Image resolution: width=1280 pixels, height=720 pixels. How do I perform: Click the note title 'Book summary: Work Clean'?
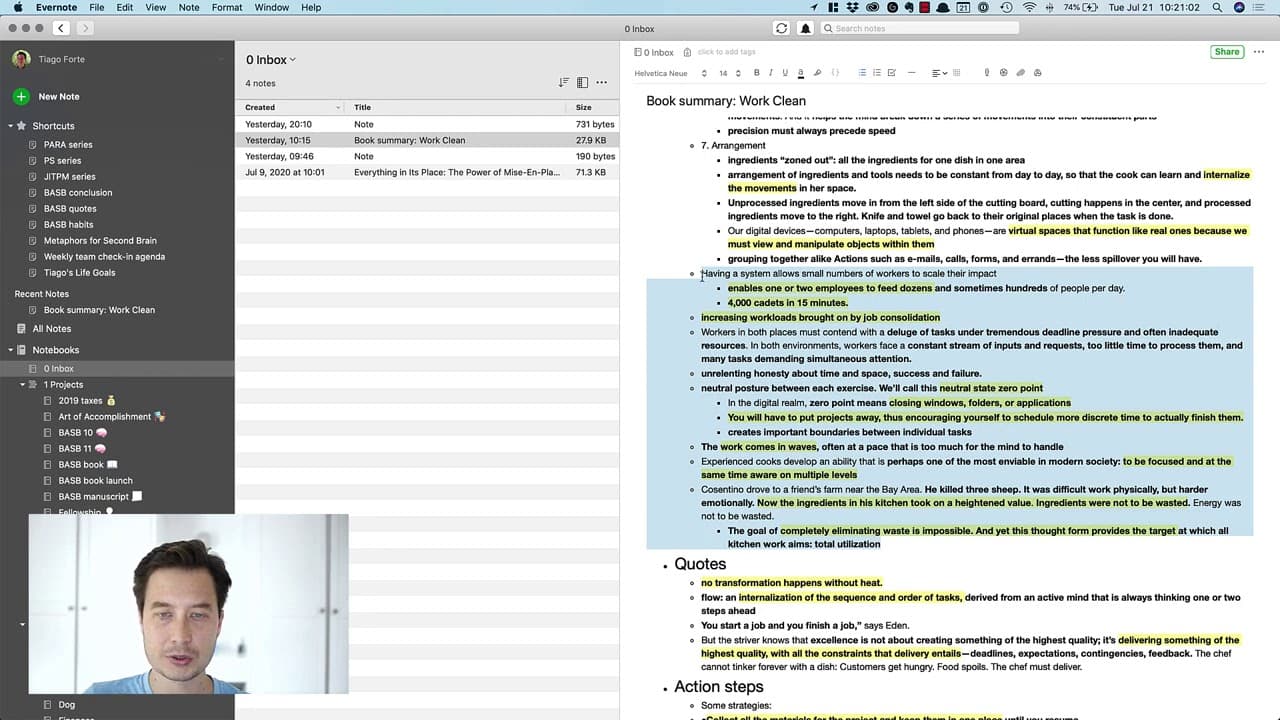click(726, 101)
